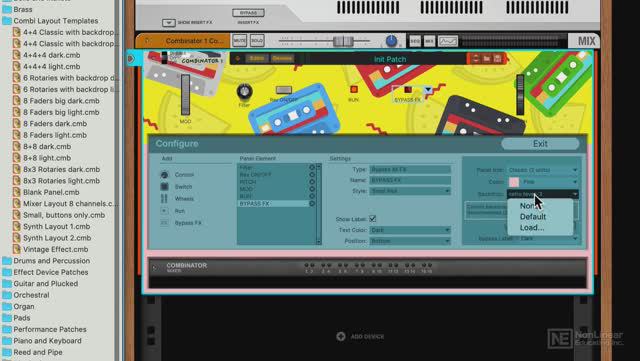Click the Blank Panel.cmb file icon
The image size is (640, 361).
tap(16, 192)
